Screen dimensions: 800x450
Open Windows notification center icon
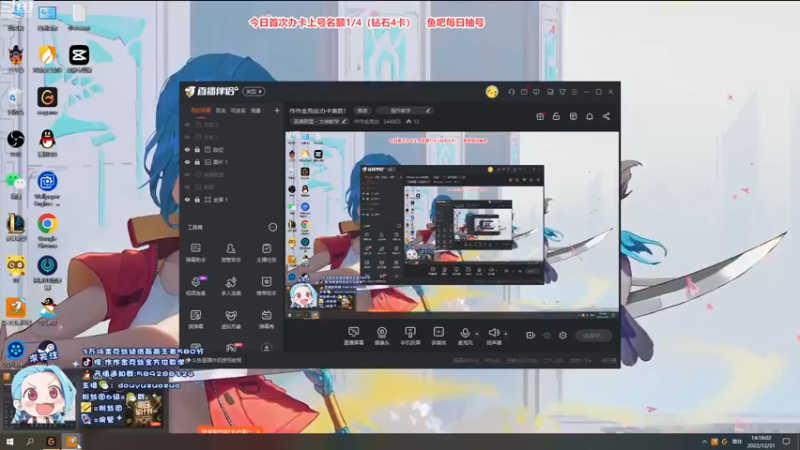pyautogui.click(x=786, y=441)
